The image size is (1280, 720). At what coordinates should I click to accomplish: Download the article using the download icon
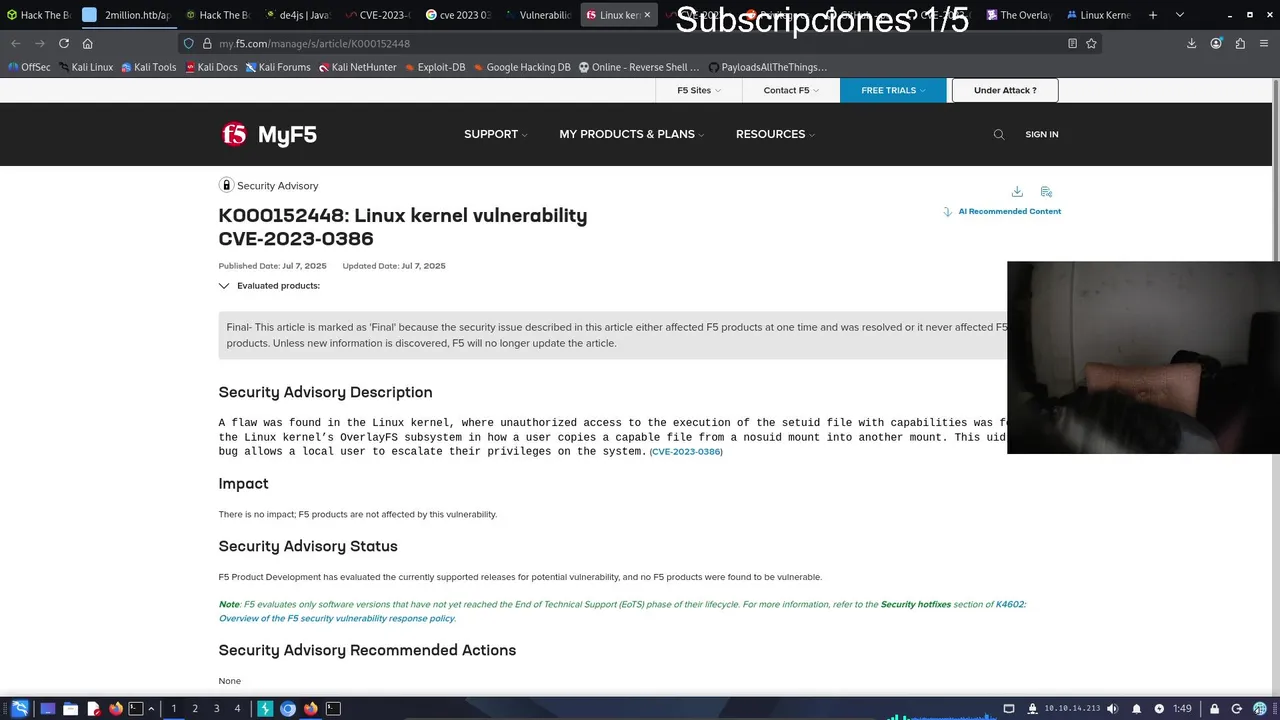point(1017,191)
